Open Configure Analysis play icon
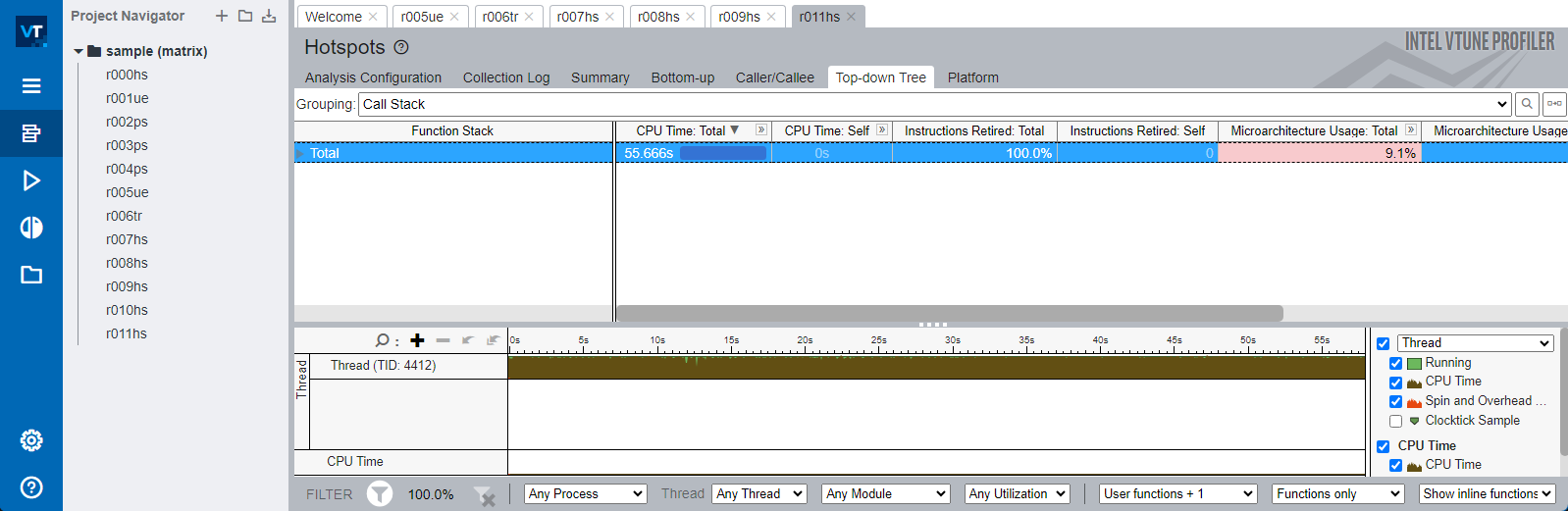Viewport: 1568px width, 511px height. click(31, 180)
